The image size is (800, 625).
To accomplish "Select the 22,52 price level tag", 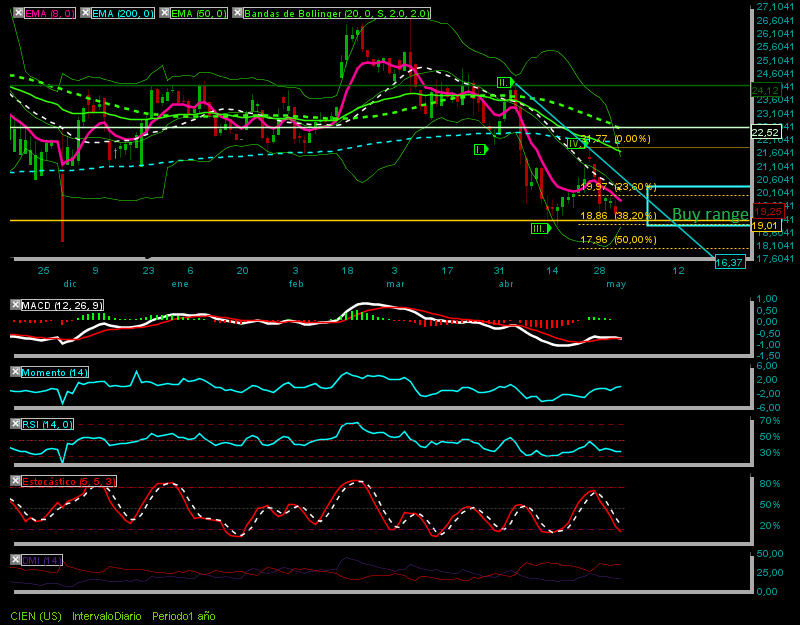I will [766, 133].
